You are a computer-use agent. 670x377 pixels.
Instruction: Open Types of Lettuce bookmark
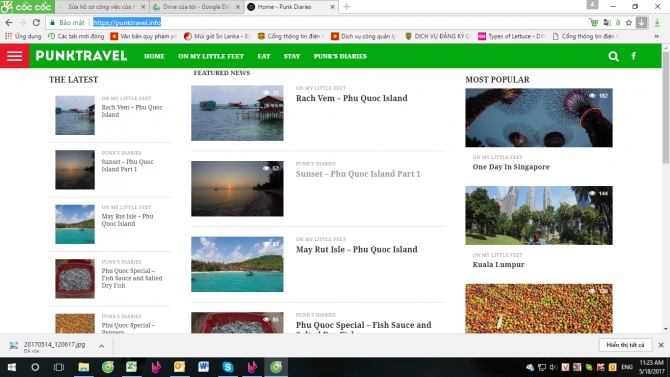coord(511,36)
